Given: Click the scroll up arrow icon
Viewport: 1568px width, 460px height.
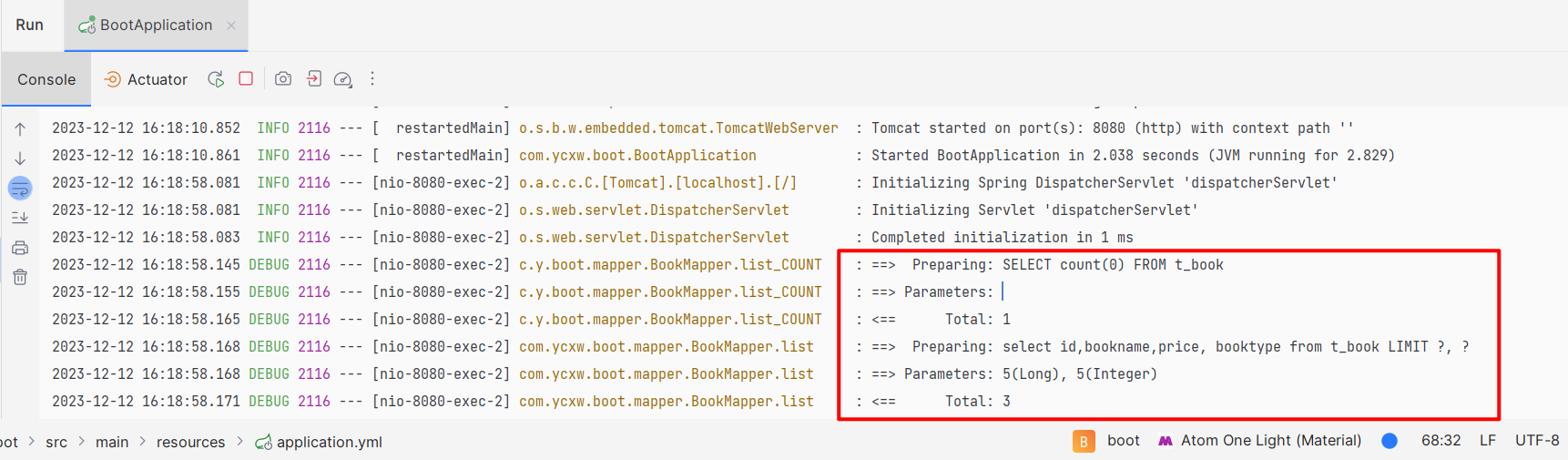Looking at the screenshot, I should pyautogui.click(x=20, y=129).
